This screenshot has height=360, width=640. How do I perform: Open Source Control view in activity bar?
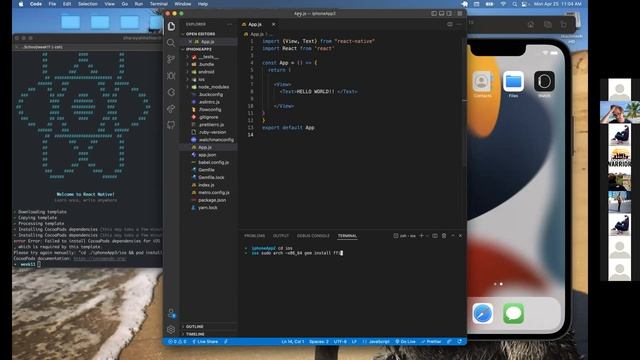pos(171,59)
